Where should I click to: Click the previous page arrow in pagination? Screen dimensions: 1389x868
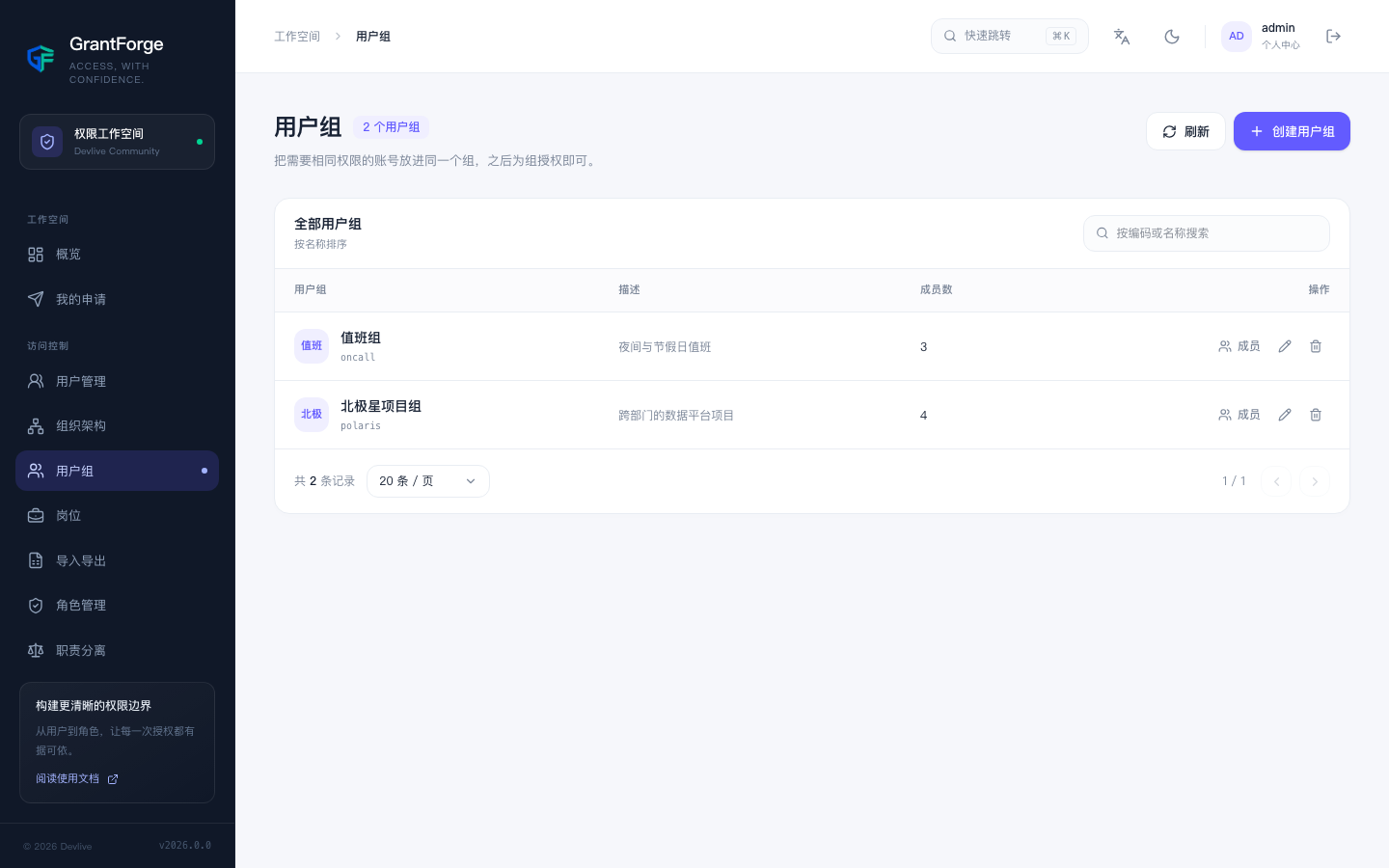coord(1276,481)
